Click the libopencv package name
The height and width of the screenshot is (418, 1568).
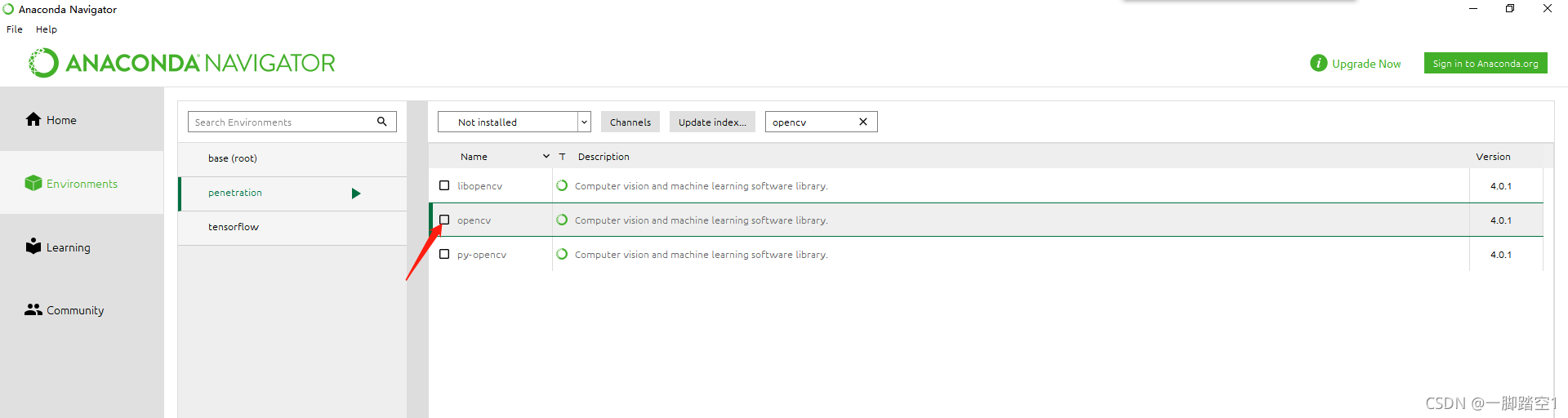click(480, 186)
